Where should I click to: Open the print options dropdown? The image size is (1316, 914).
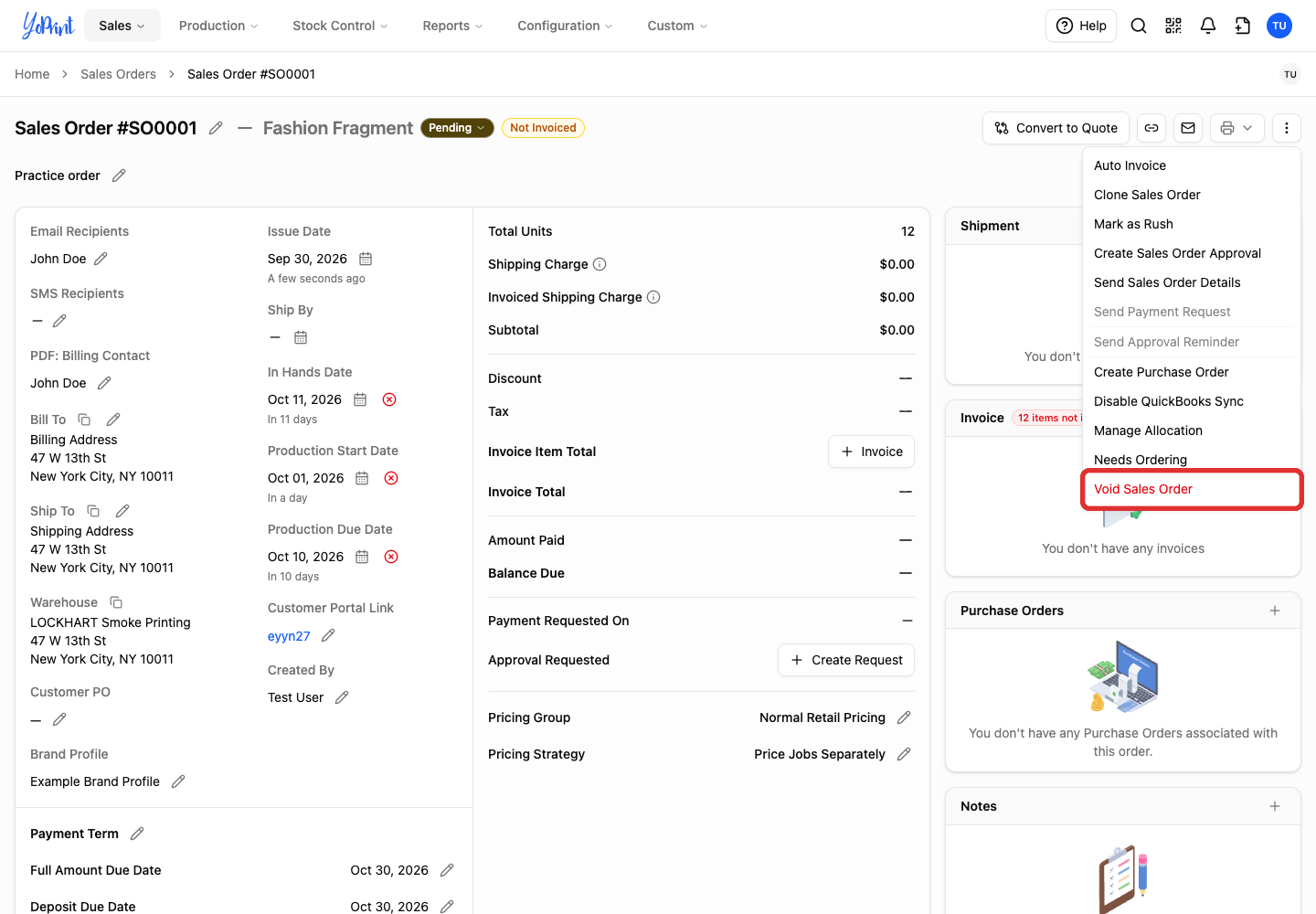tap(1237, 128)
